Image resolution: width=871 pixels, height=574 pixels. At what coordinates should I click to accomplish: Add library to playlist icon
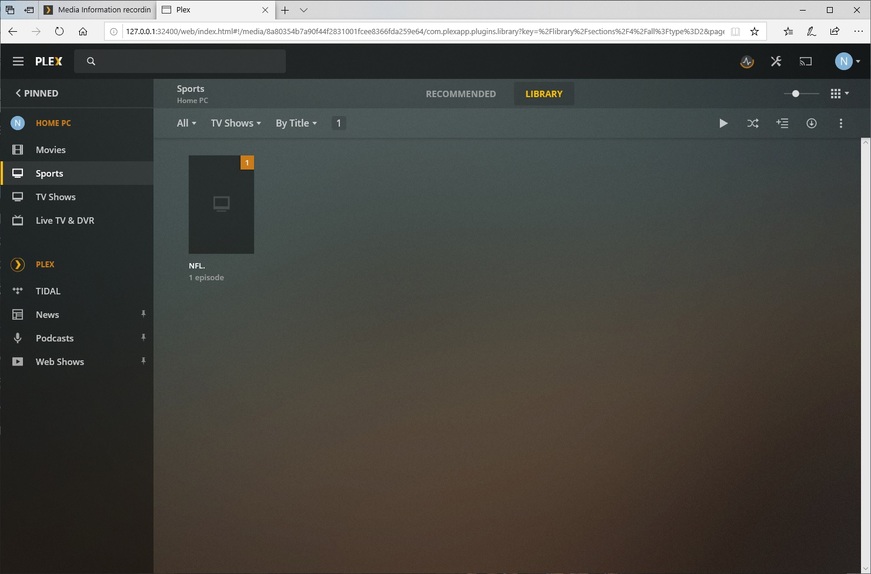tap(782, 123)
